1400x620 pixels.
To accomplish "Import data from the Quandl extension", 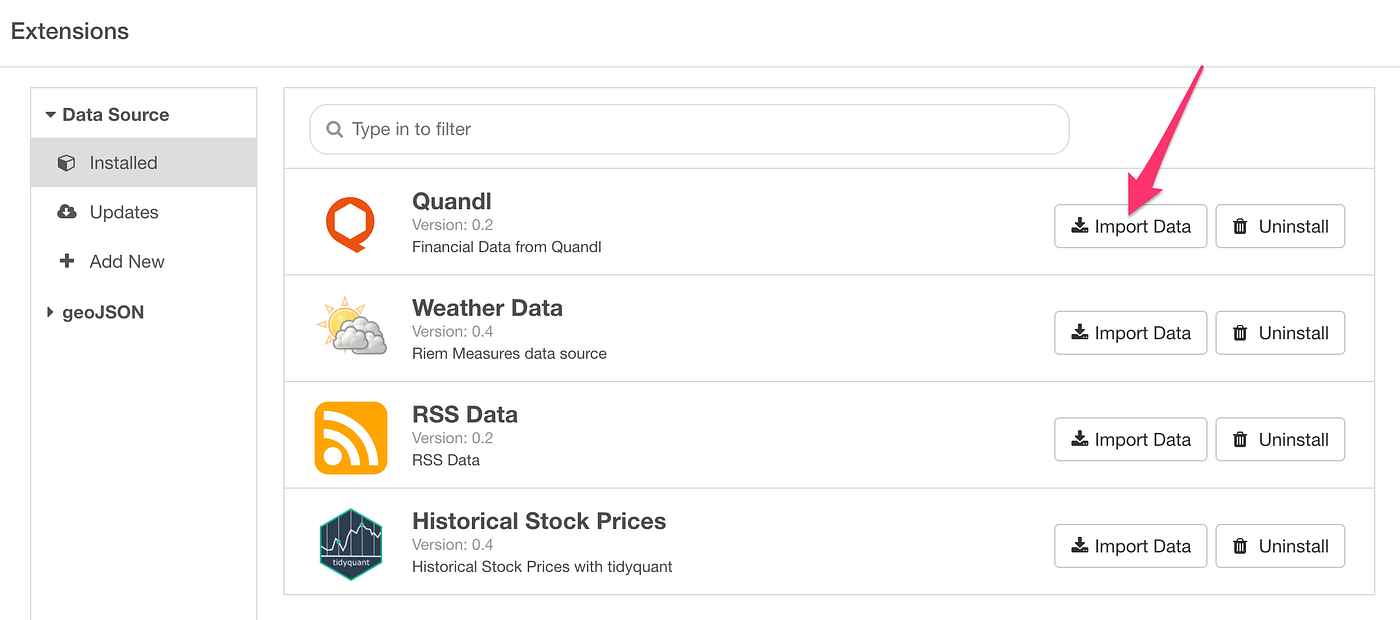I will pos(1130,226).
